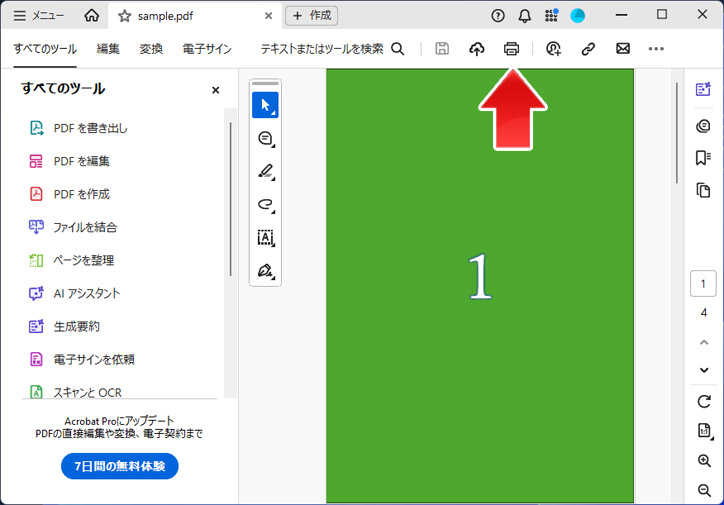
Task: Click the copy link chain icon
Action: tap(588, 48)
